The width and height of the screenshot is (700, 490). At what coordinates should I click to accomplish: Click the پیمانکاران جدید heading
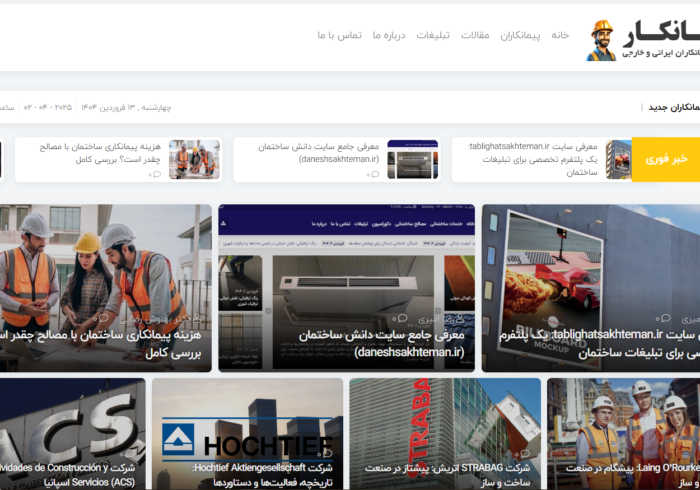(x=674, y=108)
